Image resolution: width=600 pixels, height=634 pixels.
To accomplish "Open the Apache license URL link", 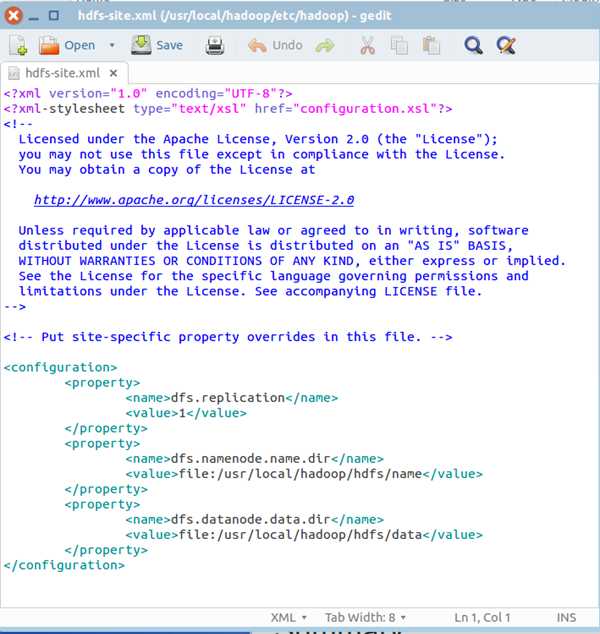I will 194,200.
